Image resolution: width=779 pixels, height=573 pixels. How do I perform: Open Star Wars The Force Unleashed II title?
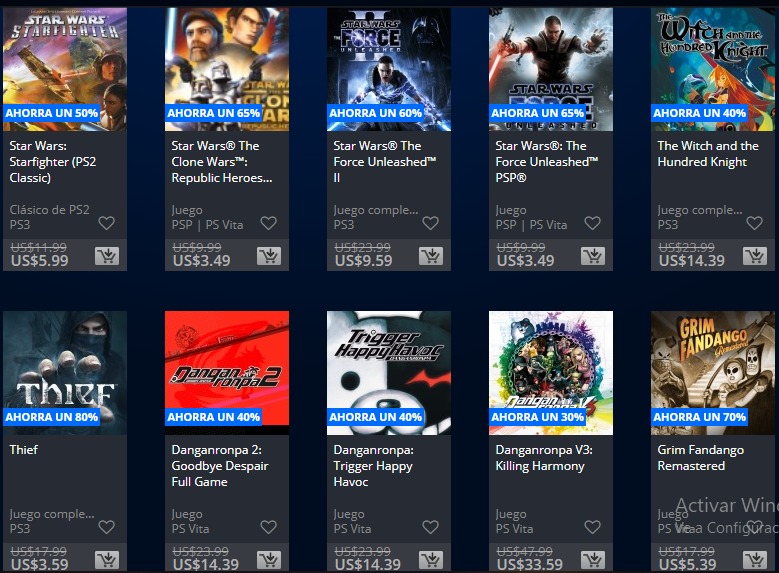[x=385, y=162]
